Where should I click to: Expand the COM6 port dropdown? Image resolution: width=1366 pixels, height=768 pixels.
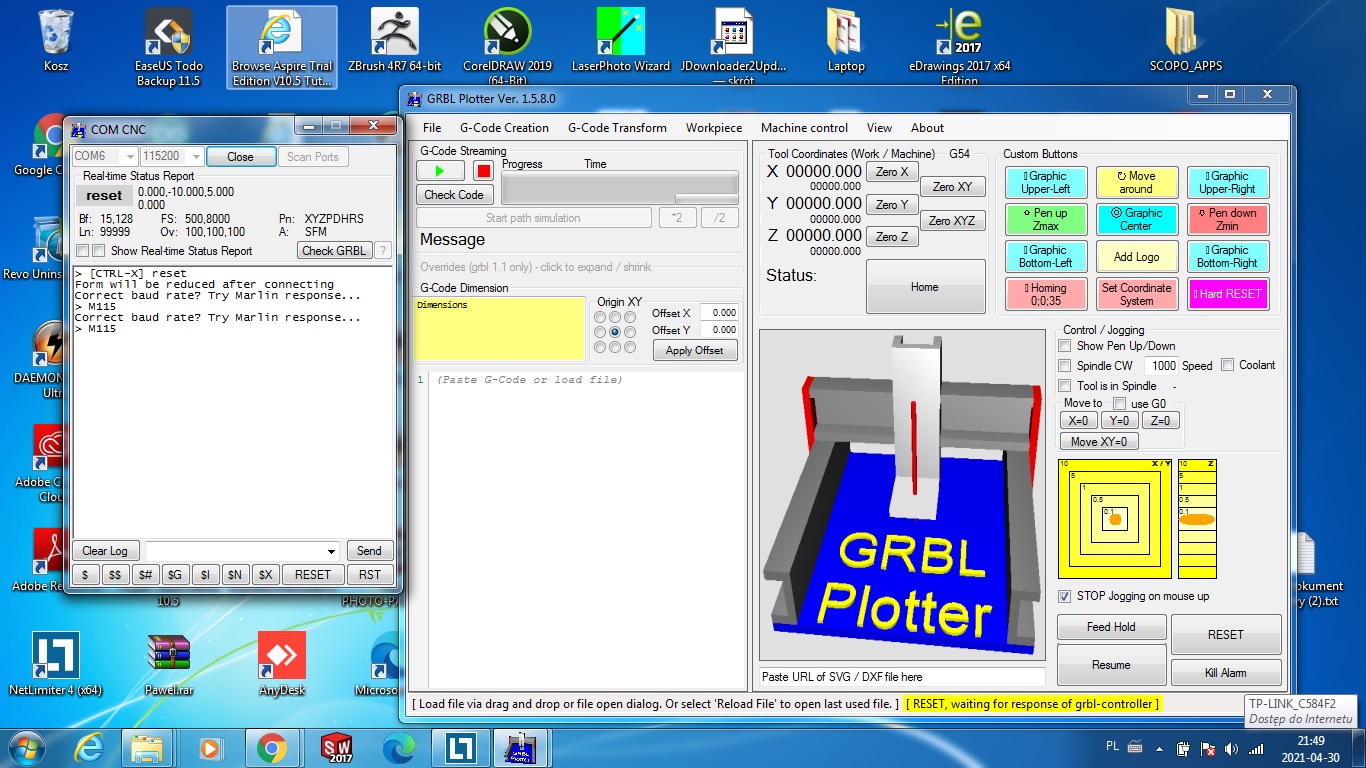click(x=129, y=157)
